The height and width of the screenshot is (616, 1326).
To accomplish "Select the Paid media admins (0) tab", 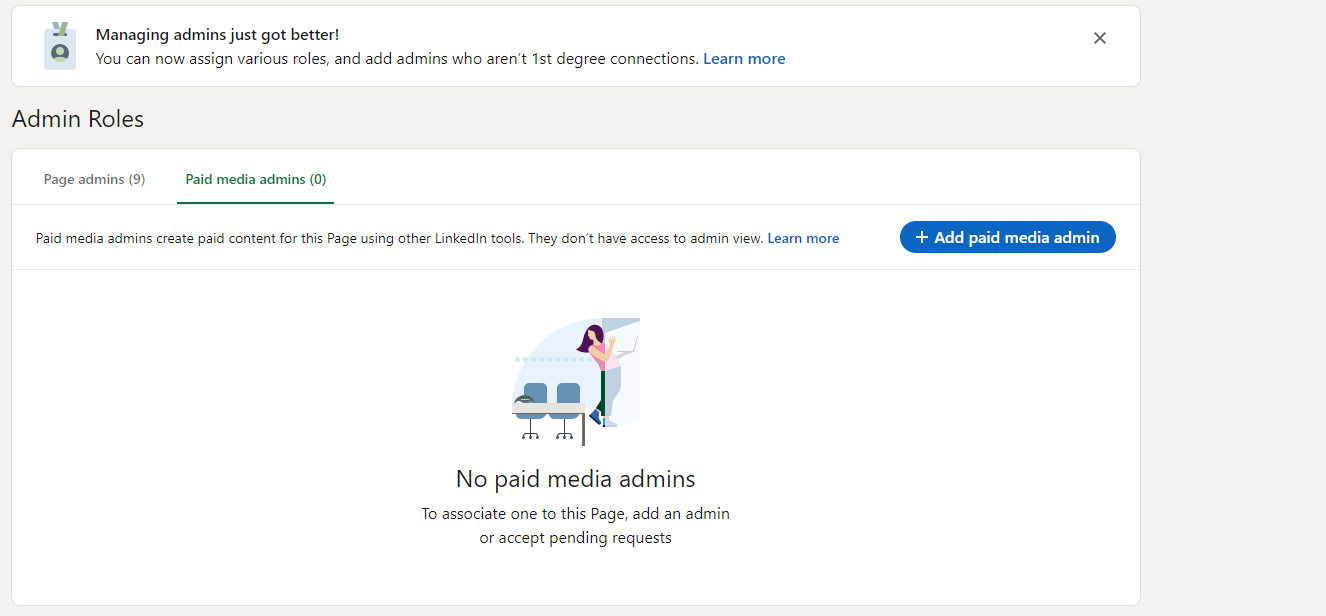I will pos(256,179).
